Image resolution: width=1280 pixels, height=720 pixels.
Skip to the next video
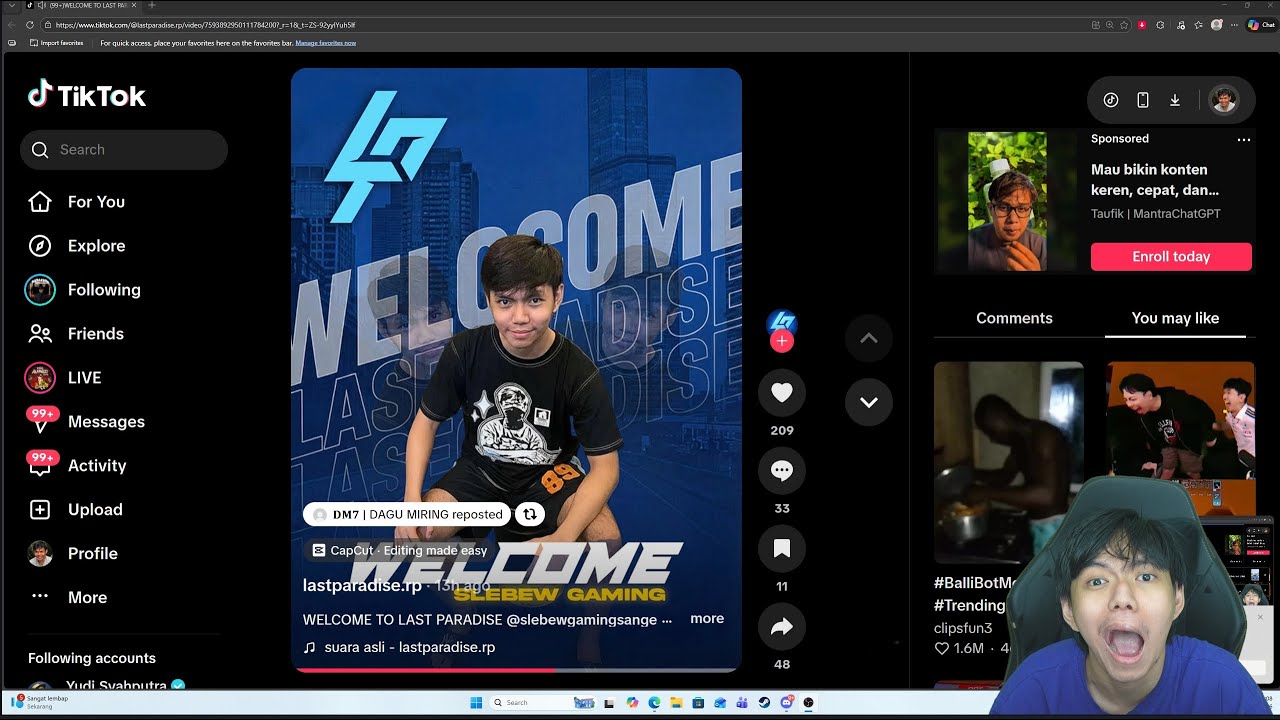(x=869, y=402)
